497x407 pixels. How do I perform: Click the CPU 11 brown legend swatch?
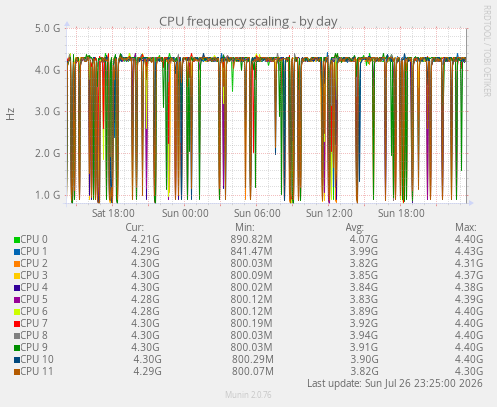coord(17,372)
